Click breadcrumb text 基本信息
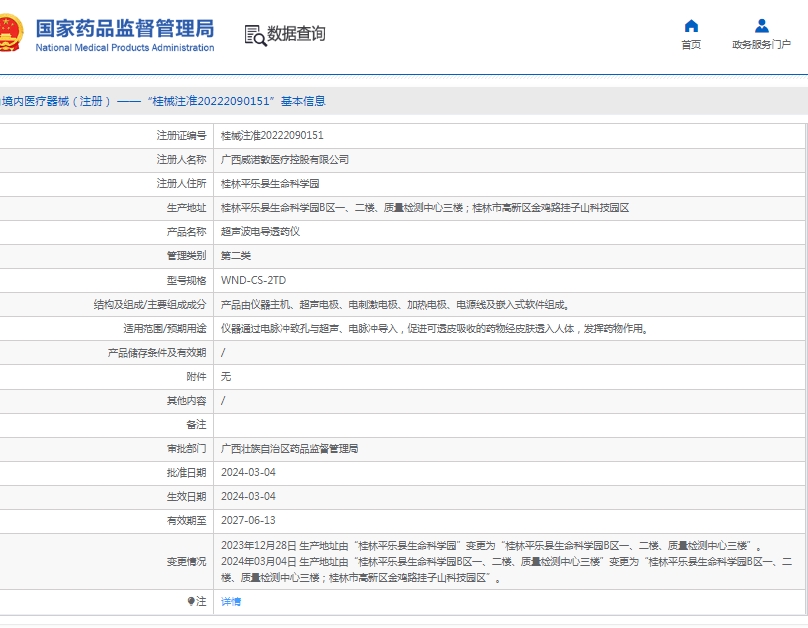The height and width of the screenshot is (628, 808). click(303, 101)
